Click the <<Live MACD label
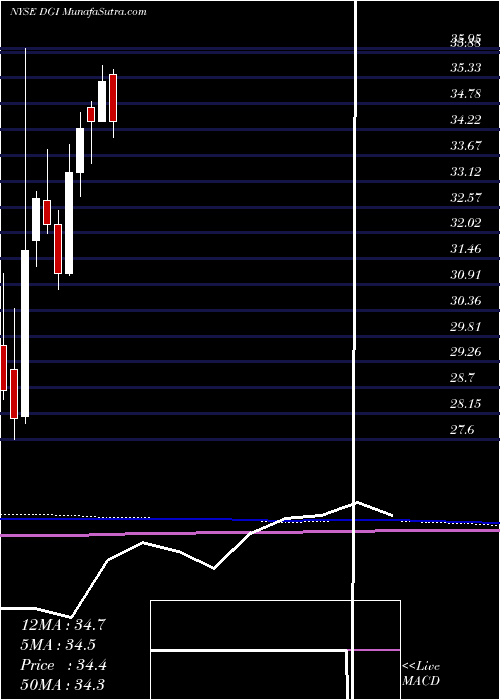Image resolution: width=500 pixels, height=700 pixels. point(421,674)
